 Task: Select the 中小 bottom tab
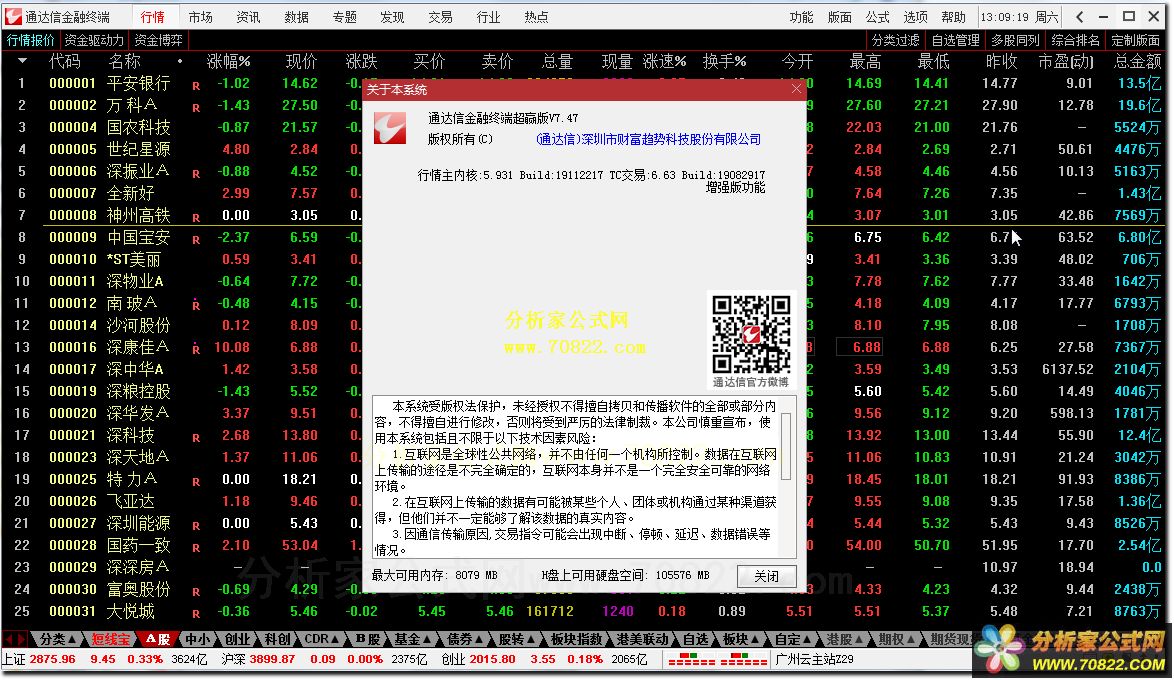tap(198, 639)
